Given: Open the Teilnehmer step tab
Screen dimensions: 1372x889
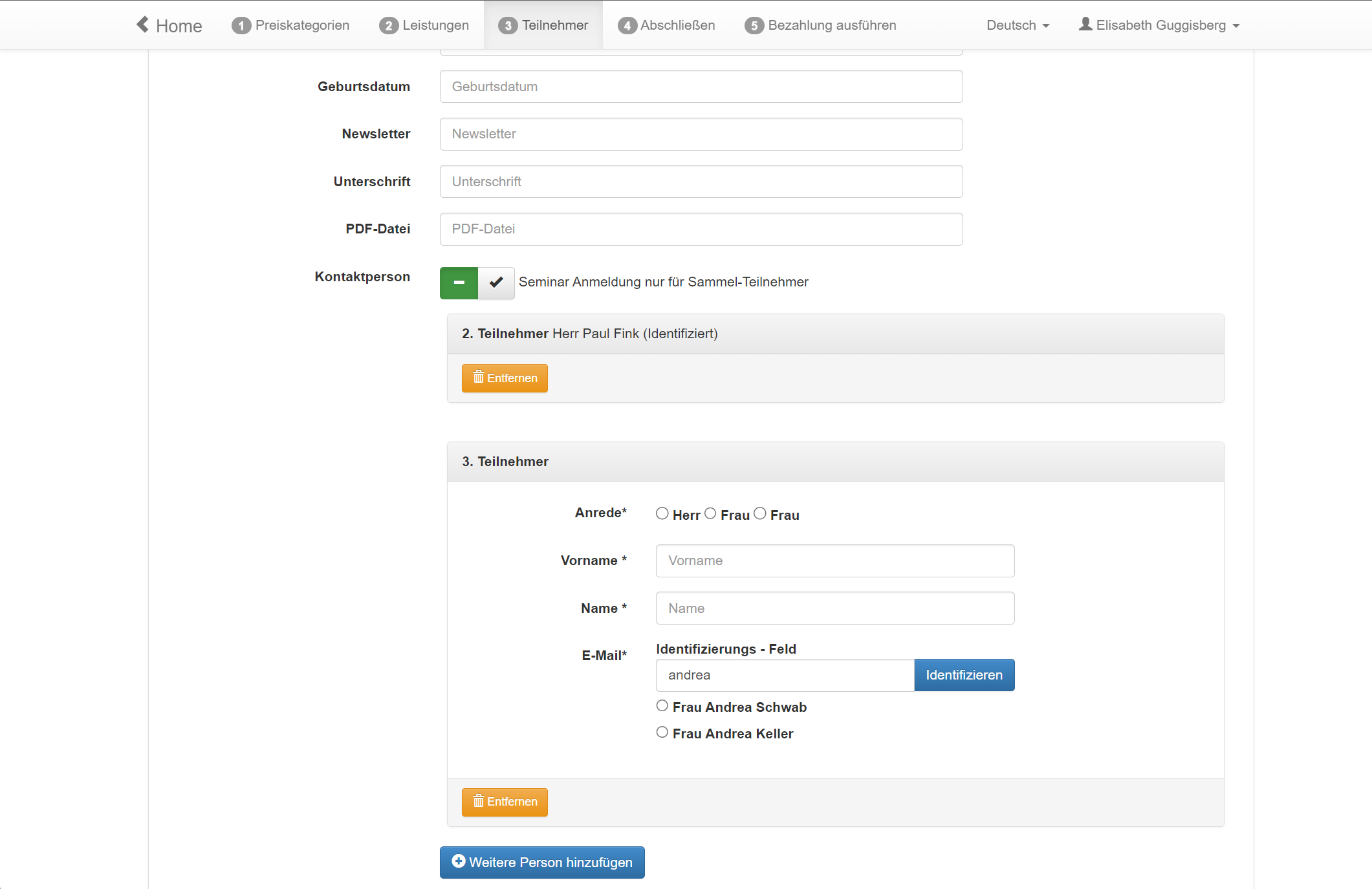Looking at the screenshot, I should [x=543, y=25].
